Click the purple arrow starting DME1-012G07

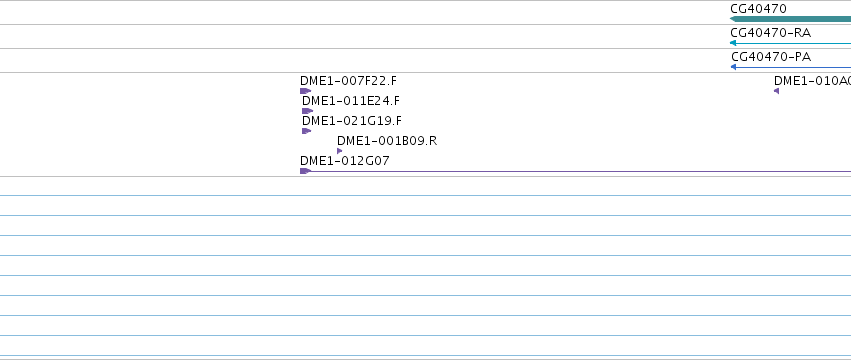tap(306, 171)
